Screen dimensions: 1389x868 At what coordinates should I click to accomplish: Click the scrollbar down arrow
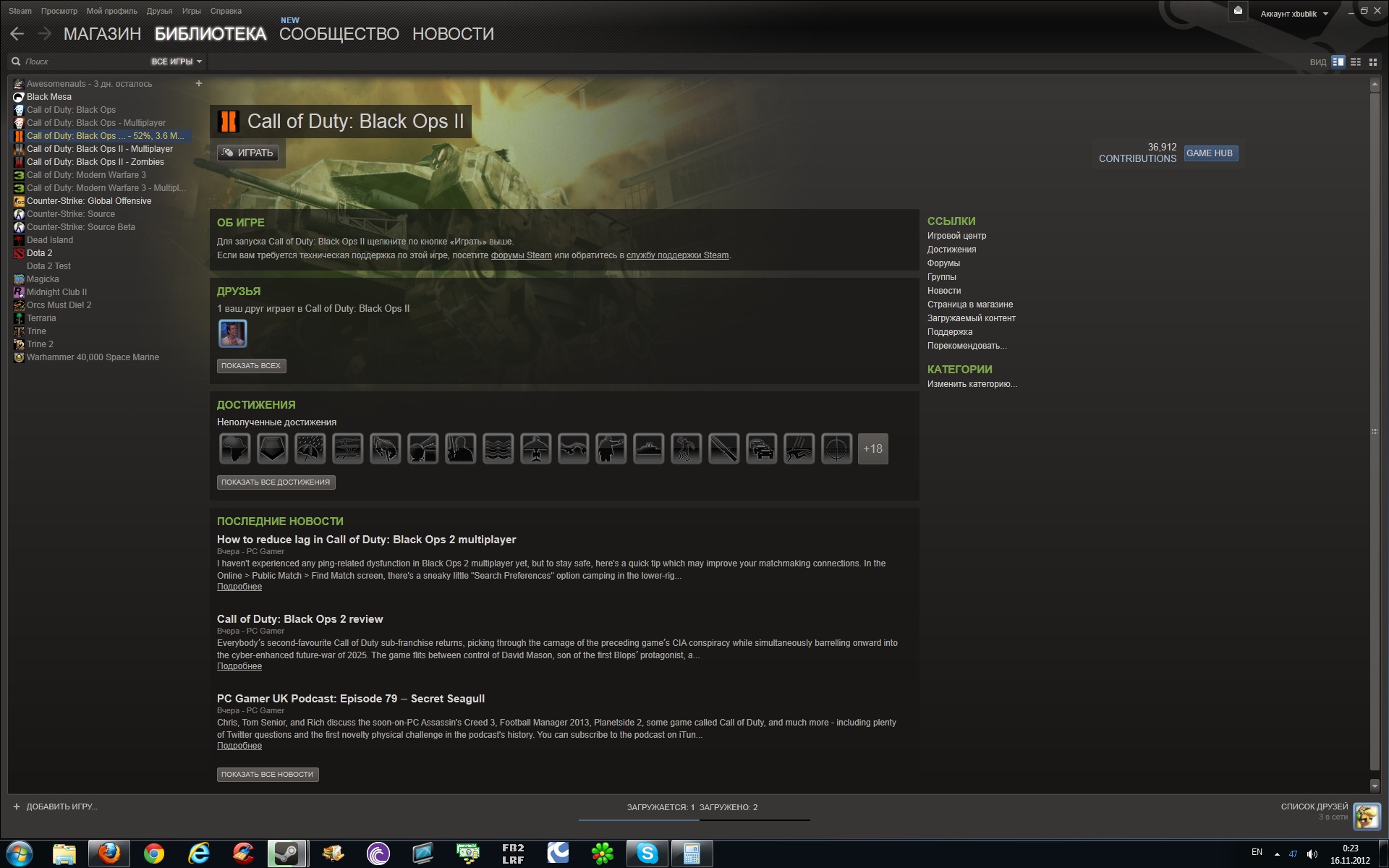click(x=1375, y=786)
